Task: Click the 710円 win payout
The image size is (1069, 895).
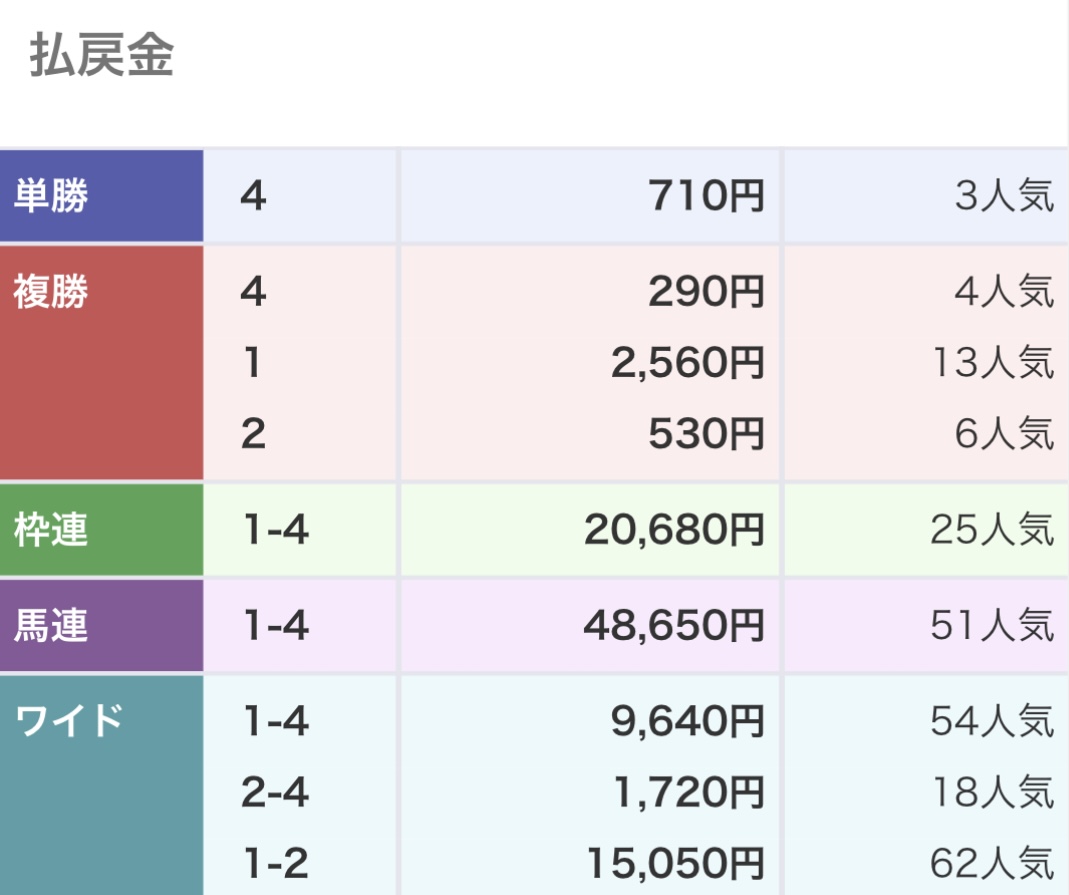Action: [x=706, y=196]
